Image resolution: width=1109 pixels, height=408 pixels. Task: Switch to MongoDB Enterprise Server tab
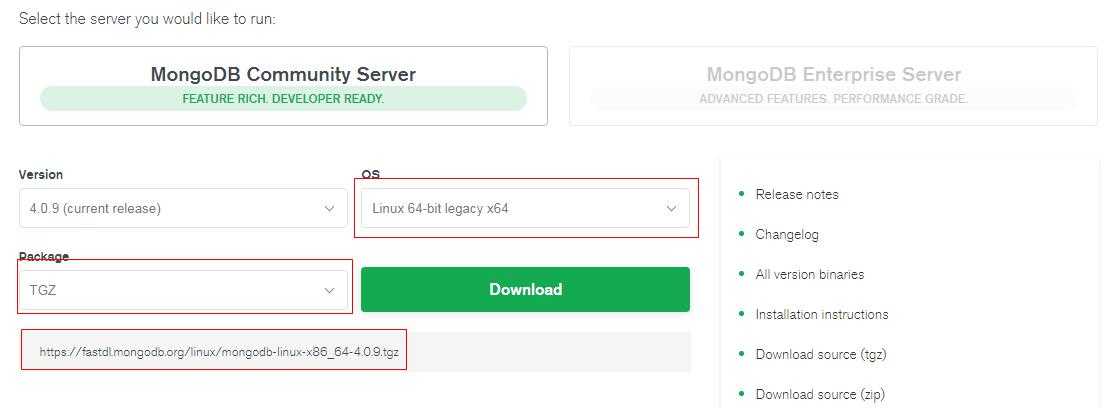click(833, 86)
